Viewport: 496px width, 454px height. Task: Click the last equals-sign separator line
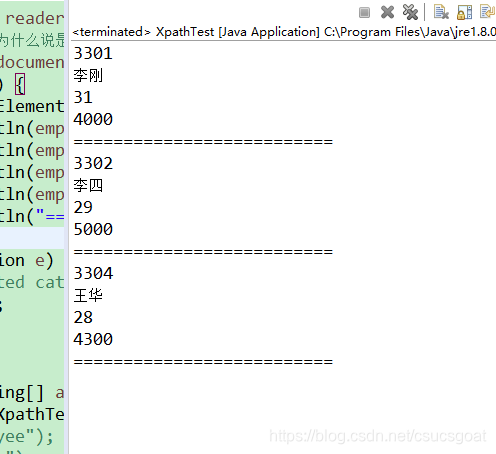tap(203, 362)
